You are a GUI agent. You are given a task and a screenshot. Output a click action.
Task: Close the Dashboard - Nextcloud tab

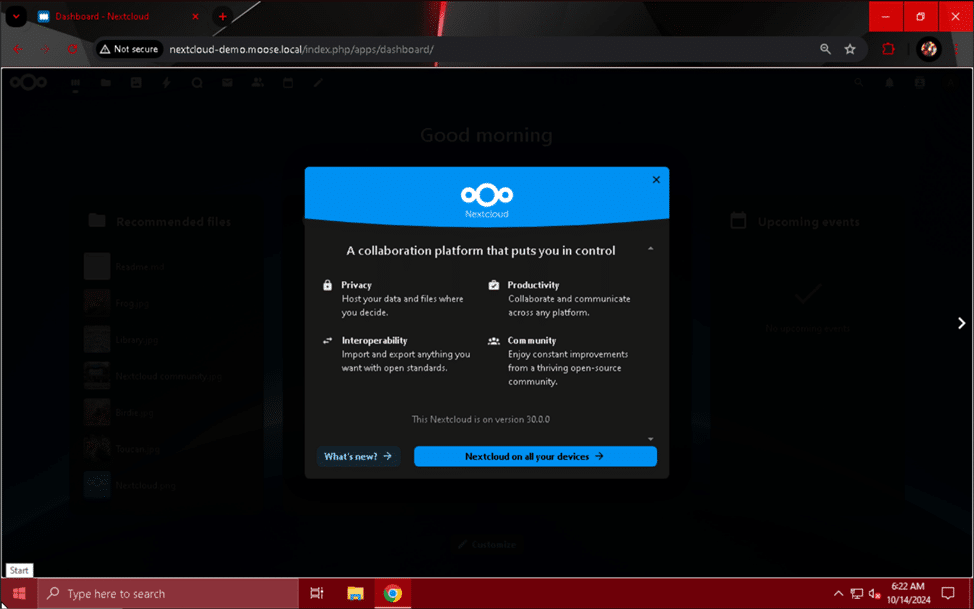(195, 17)
